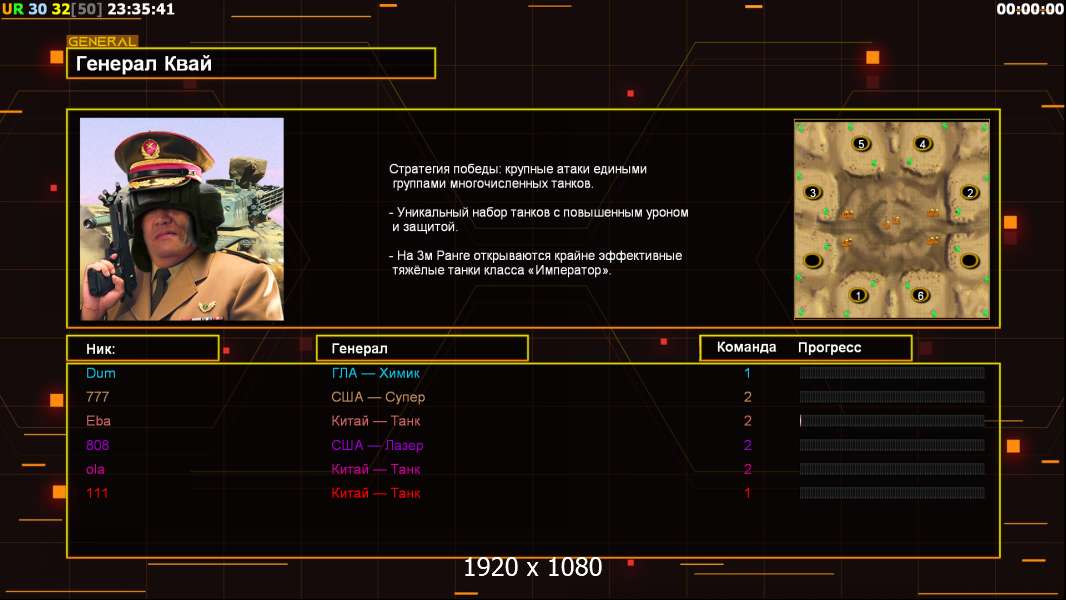Click the General Kwai portrait image
The width and height of the screenshot is (1066, 600).
coord(182,219)
